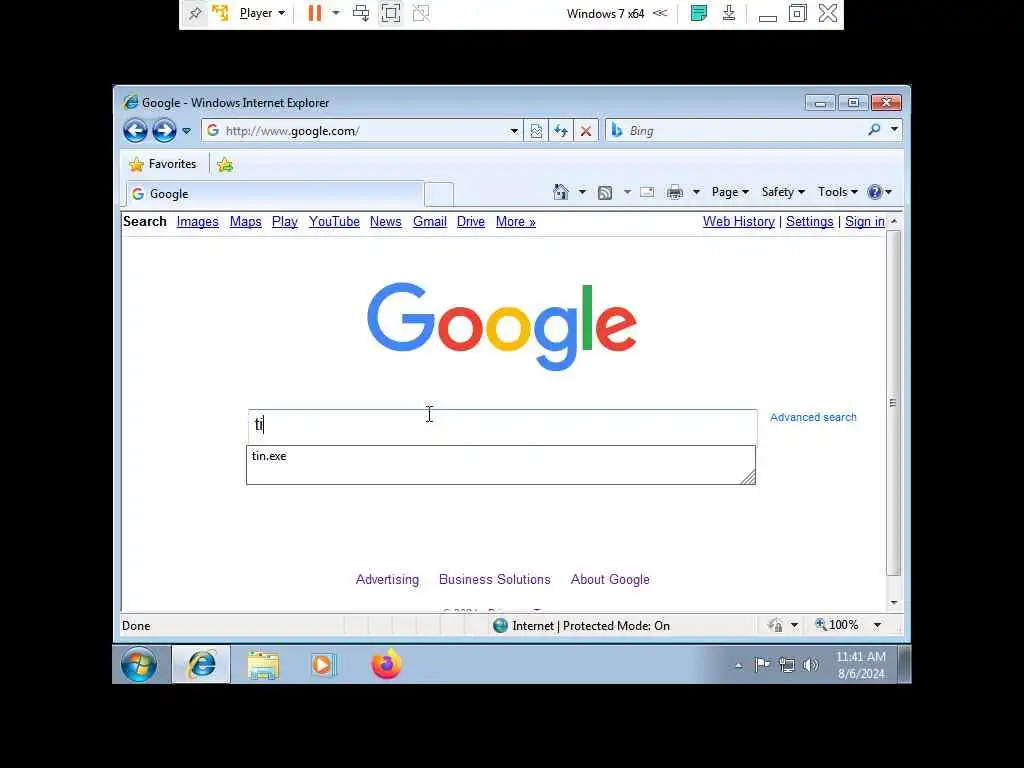Expand Home button dropdown arrow

[582, 192]
